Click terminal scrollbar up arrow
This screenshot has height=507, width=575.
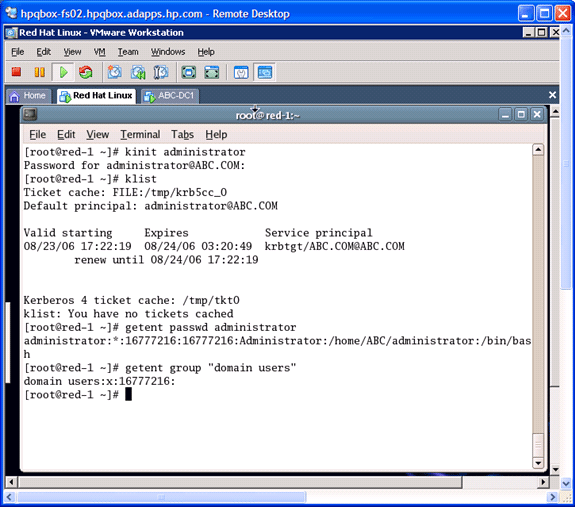click(538, 150)
